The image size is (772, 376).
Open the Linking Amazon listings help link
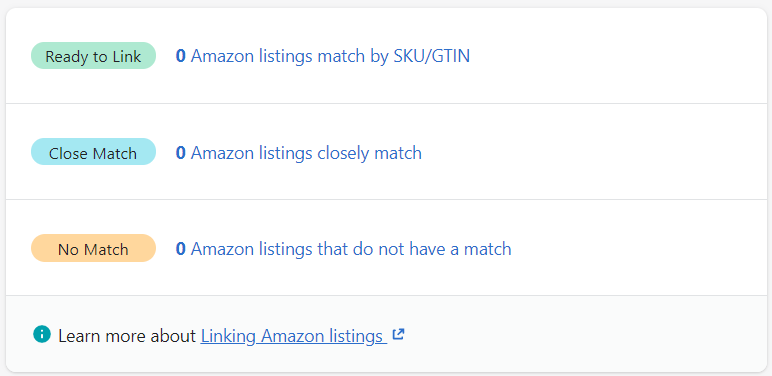click(x=294, y=336)
